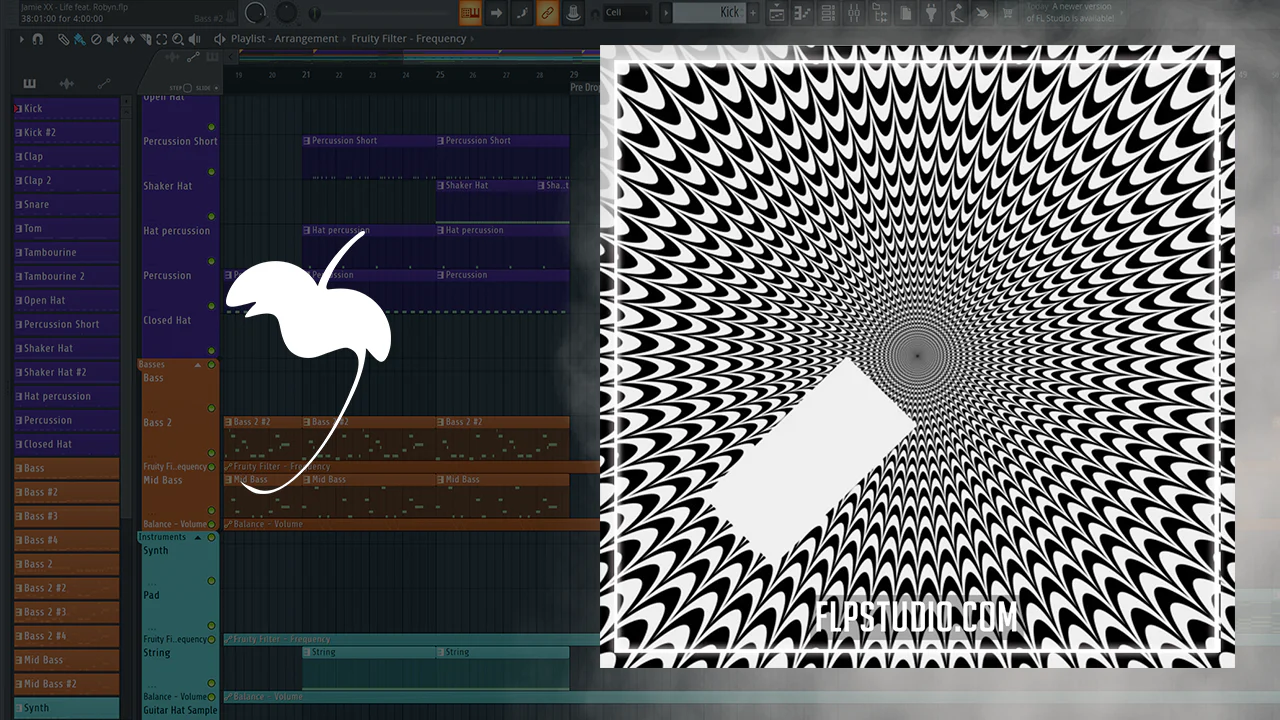The width and height of the screenshot is (1280, 720).
Task: Click the step-forward arrow button in top toolbar
Action: 496,13
